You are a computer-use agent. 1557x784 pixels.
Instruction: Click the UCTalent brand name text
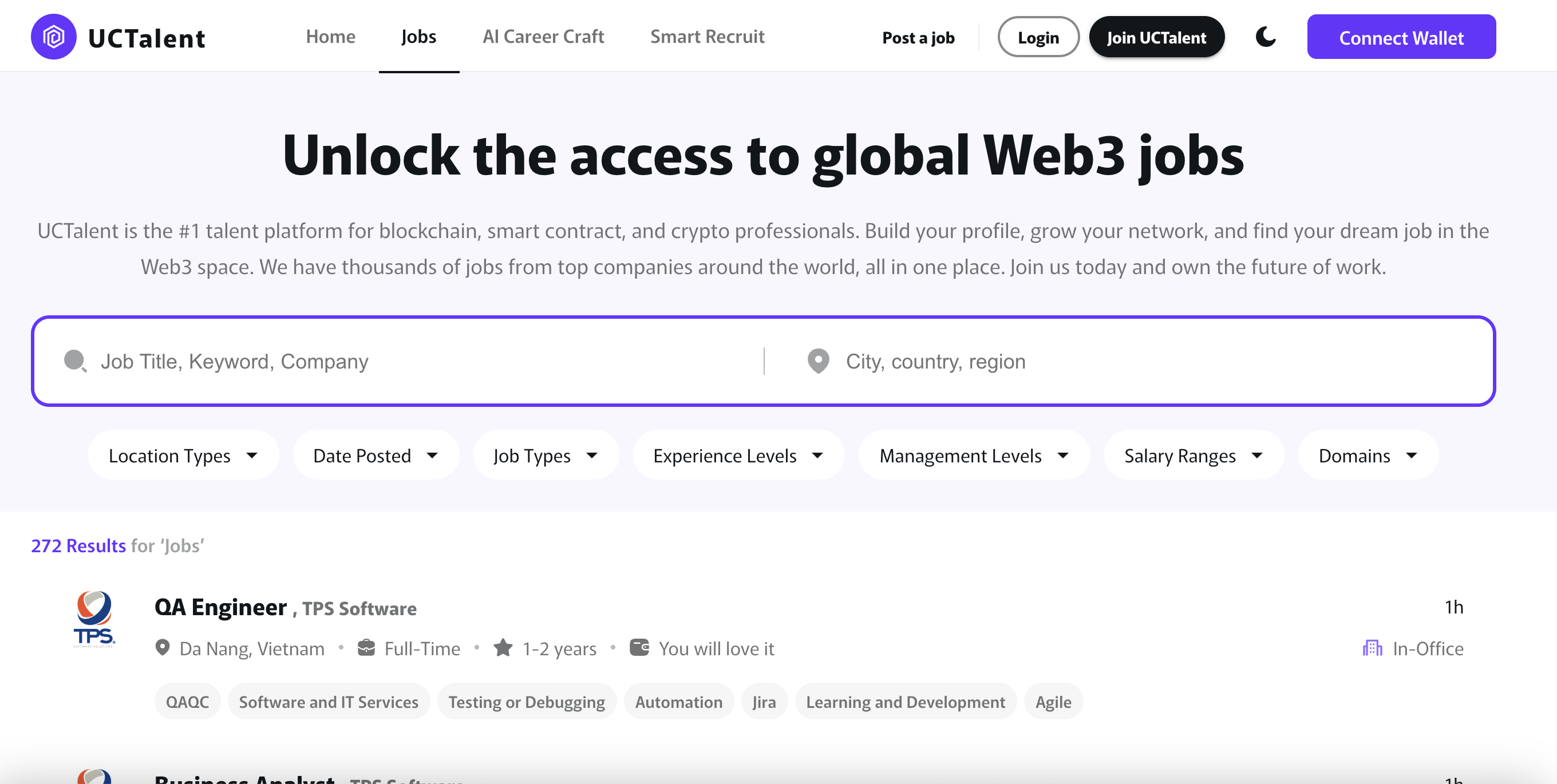pyautogui.click(x=147, y=38)
